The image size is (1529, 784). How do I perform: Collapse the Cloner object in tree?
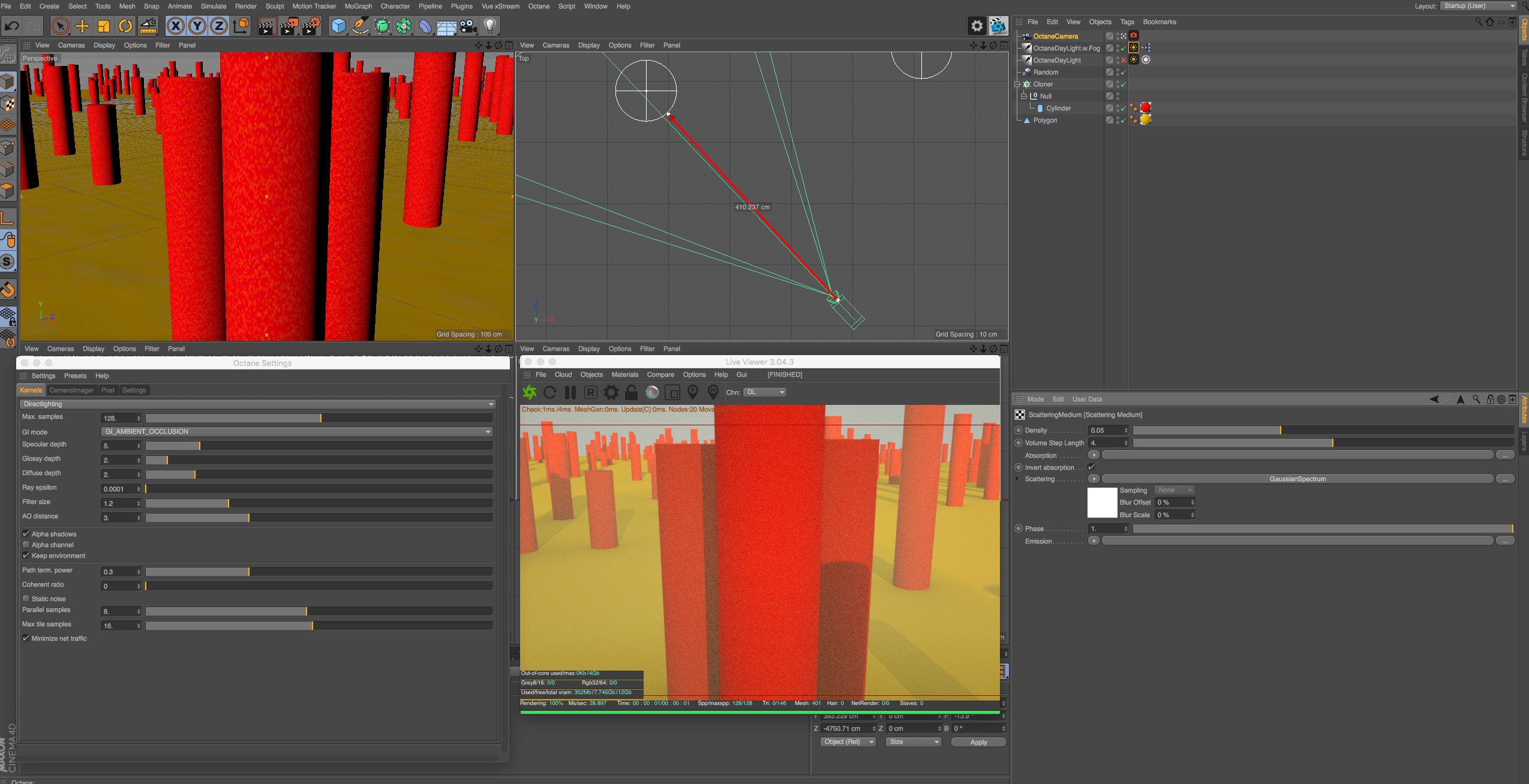click(1017, 84)
